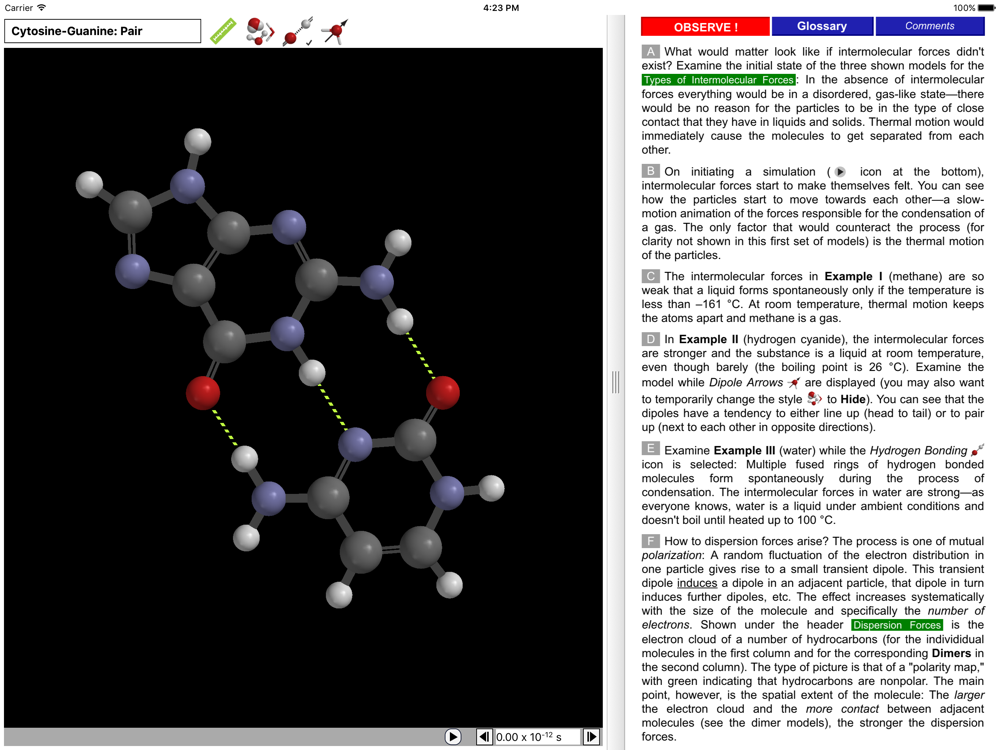Viewport: 1000px width, 750px height.
Task: Switch to the OBSERVE ! tab
Action: (x=705, y=27)
